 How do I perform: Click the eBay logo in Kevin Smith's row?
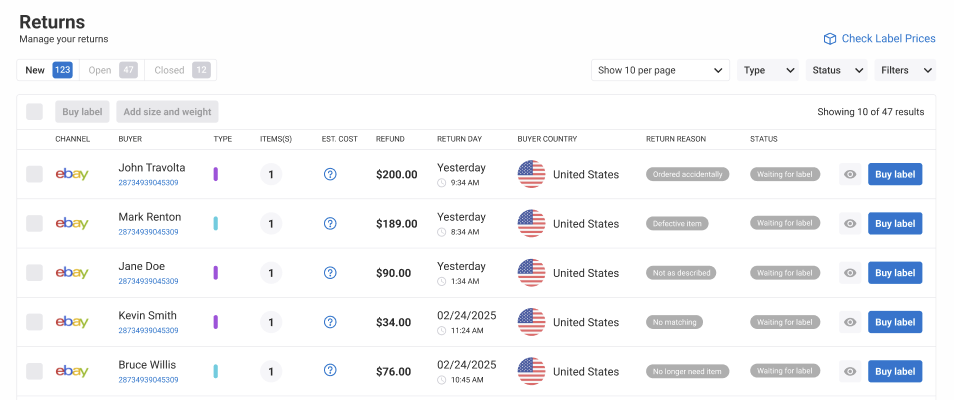72,322
